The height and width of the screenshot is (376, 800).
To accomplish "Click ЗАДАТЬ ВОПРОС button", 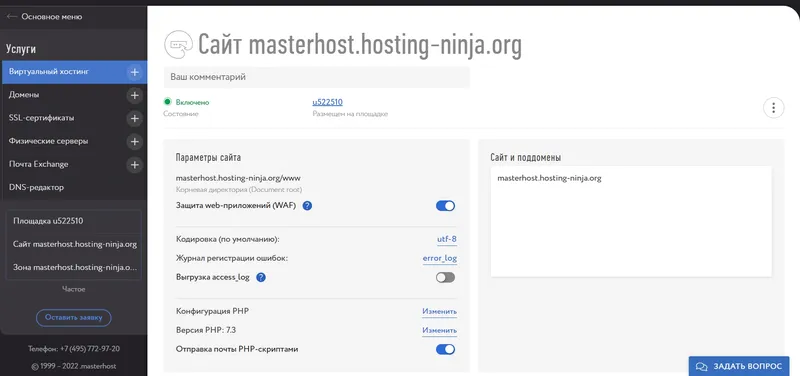I will [738, 366].
